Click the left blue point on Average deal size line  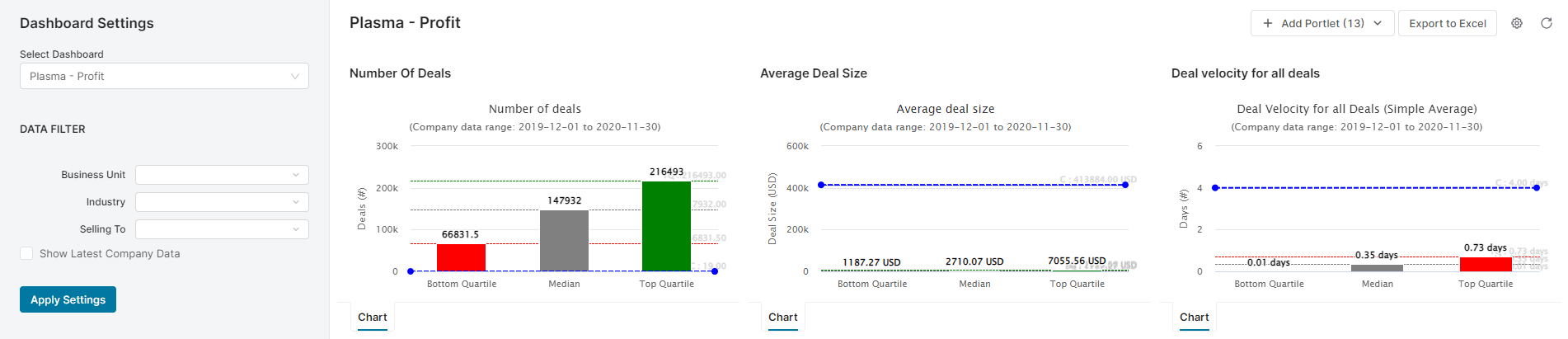821,185
